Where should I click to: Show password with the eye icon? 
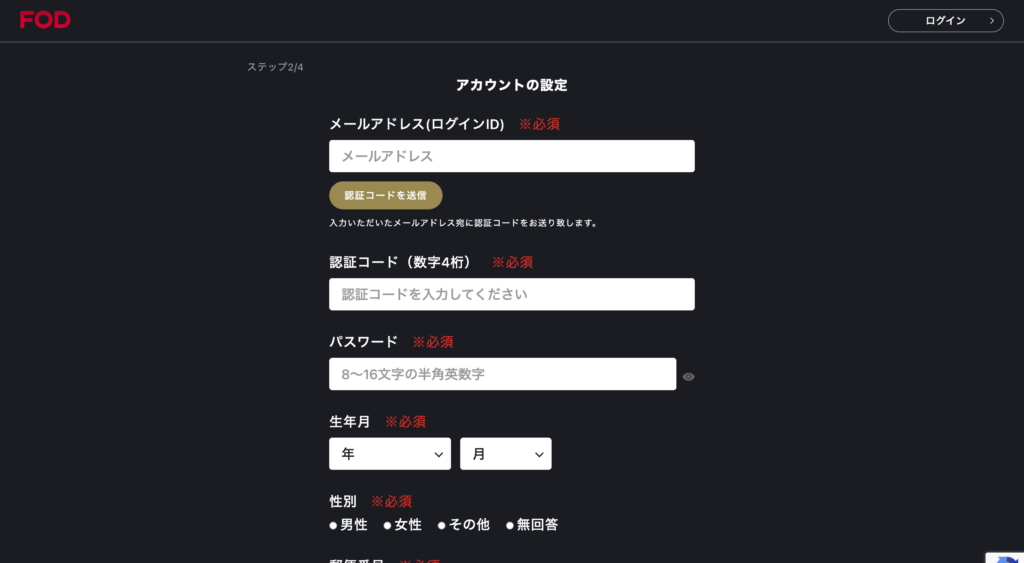pyautogui.click(x=688, y=377)
